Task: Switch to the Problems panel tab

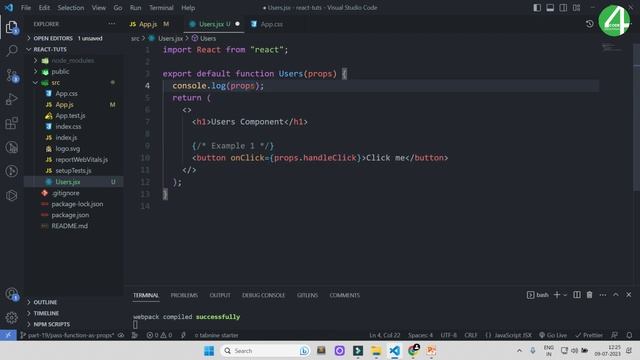Action: coord(184,295)
